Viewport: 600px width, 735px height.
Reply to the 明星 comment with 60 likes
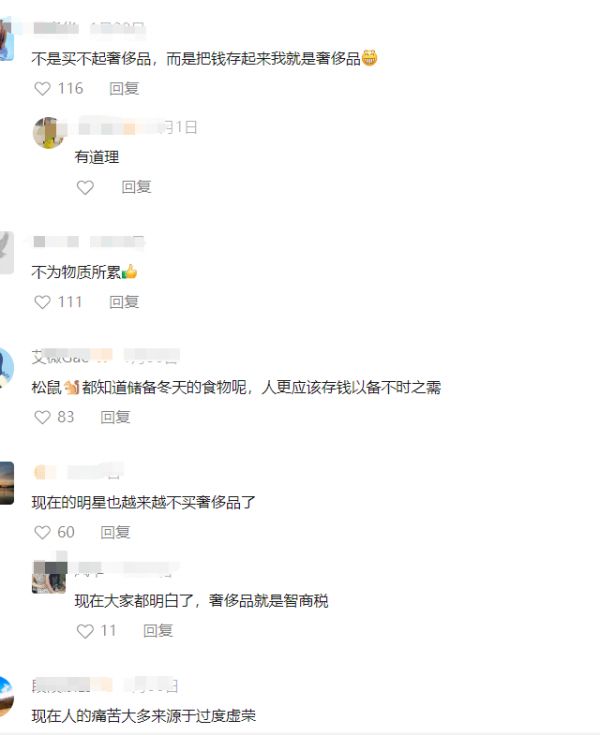(x=115, y=532)
